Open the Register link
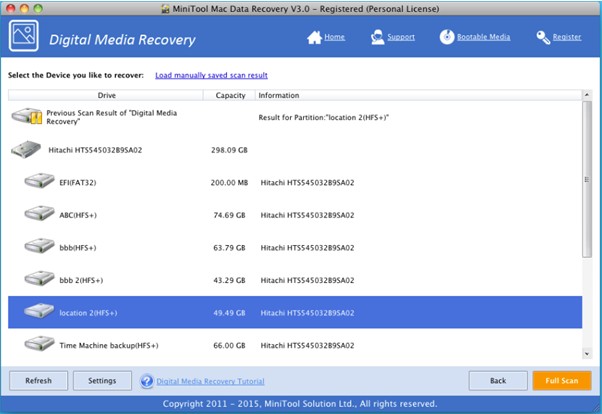 point(567,37)
